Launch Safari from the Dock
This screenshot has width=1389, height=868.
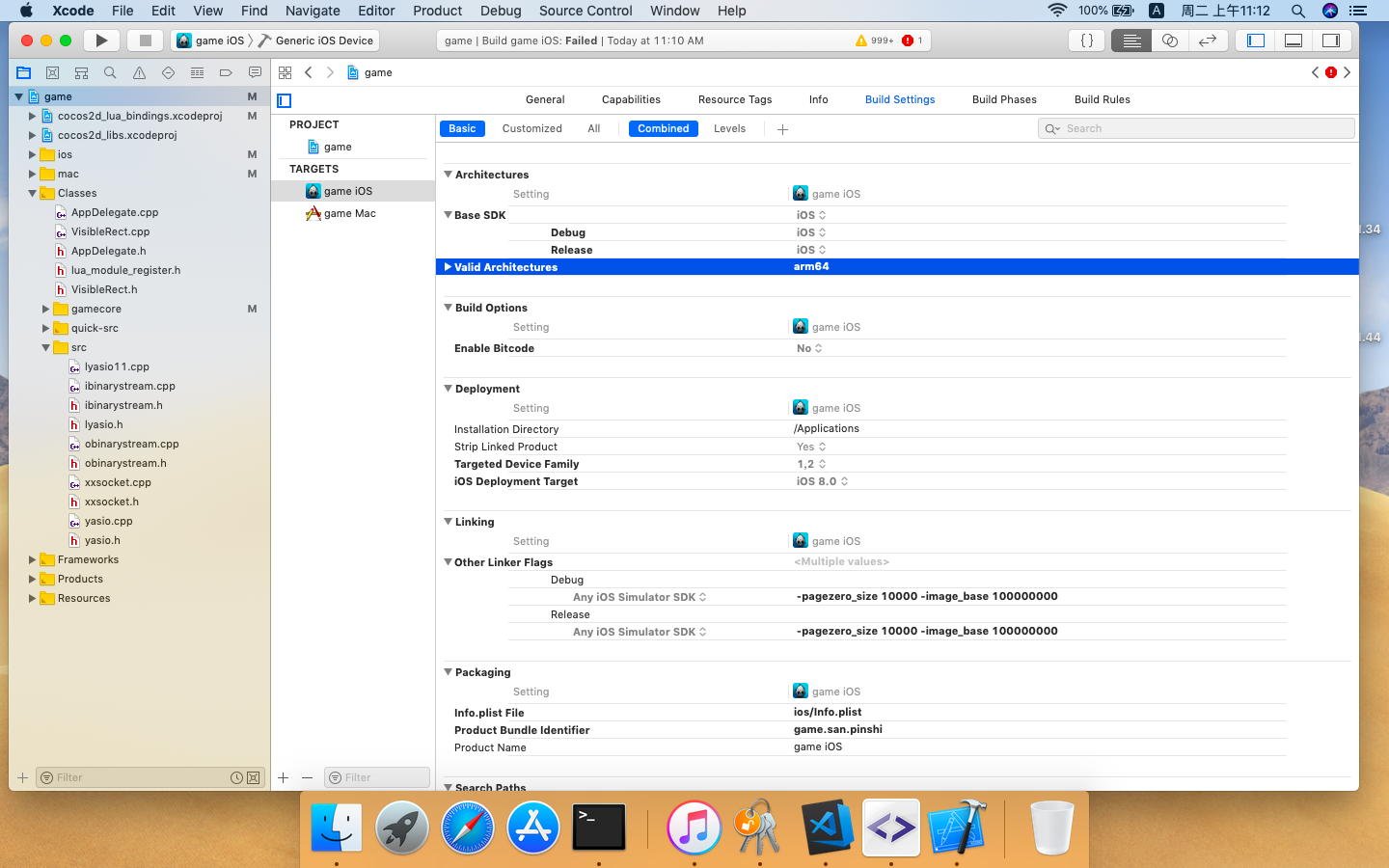click(x=468, y=827)
